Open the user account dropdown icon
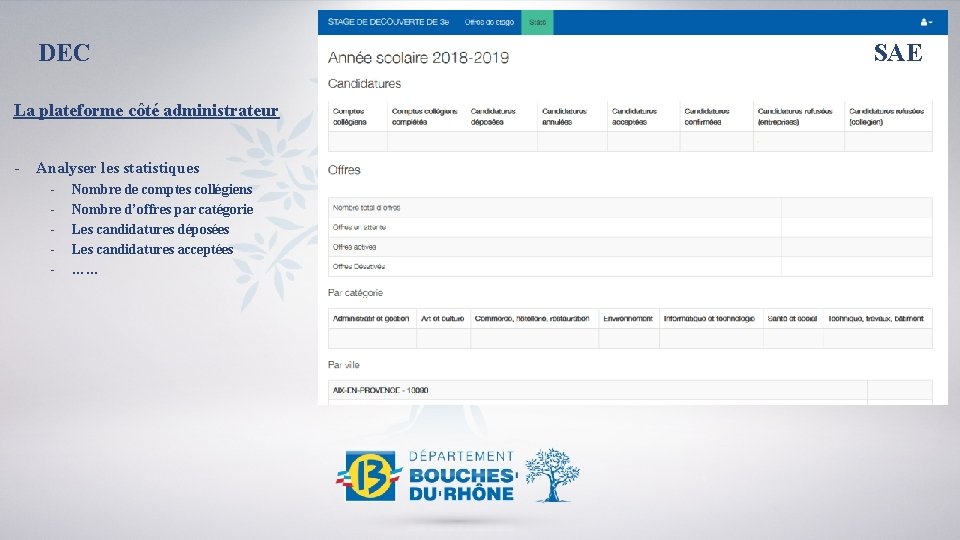Image resolution: width=960 pixels, height=540 pixels. pos(926,22)
